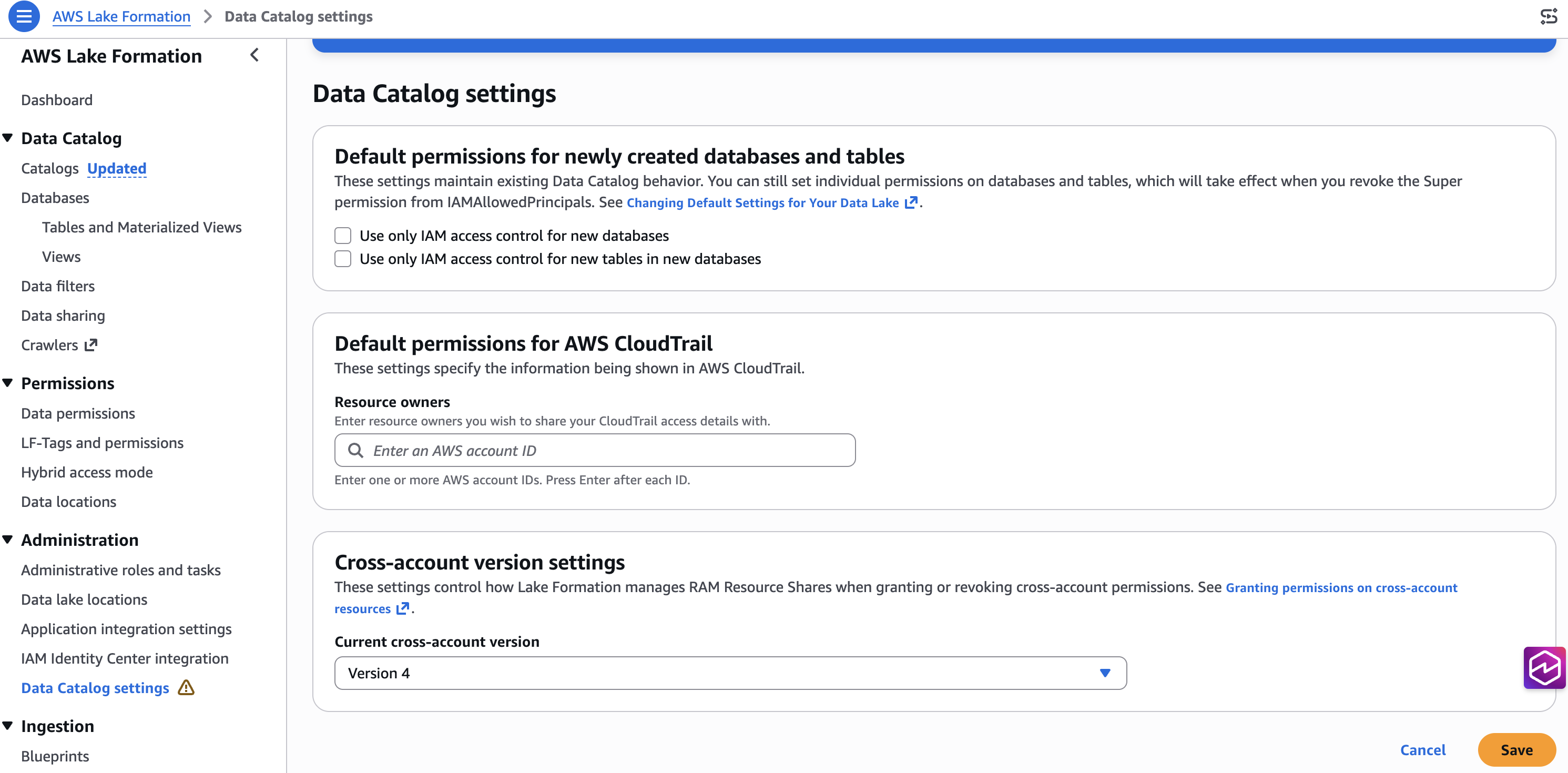Open Data locations page
Image resolution: width=1568 pixels, height=773 pixels.
[x=68, y=502]
